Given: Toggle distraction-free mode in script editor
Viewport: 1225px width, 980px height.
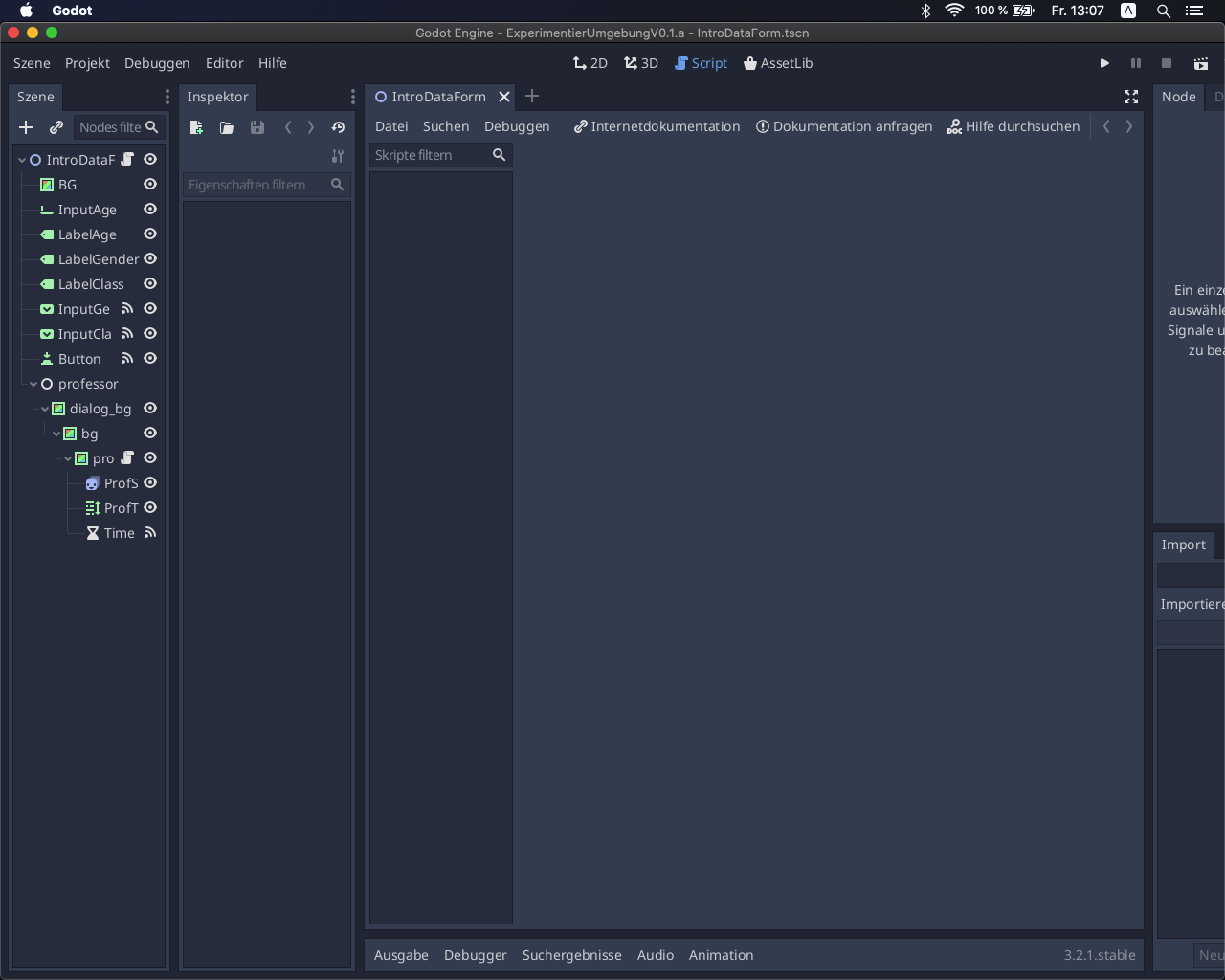Looking at the screenshot, I should (x=1131, y=97).
